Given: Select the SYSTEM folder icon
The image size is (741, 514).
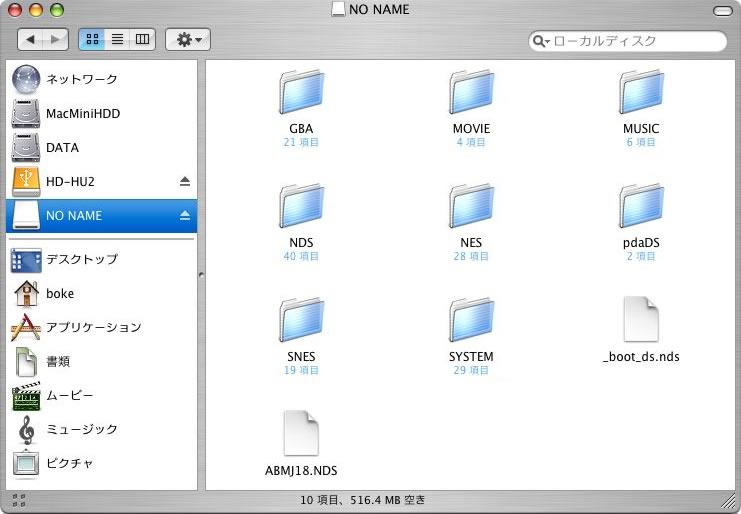Looking at the screenshot, I should [x=471, y=320].
